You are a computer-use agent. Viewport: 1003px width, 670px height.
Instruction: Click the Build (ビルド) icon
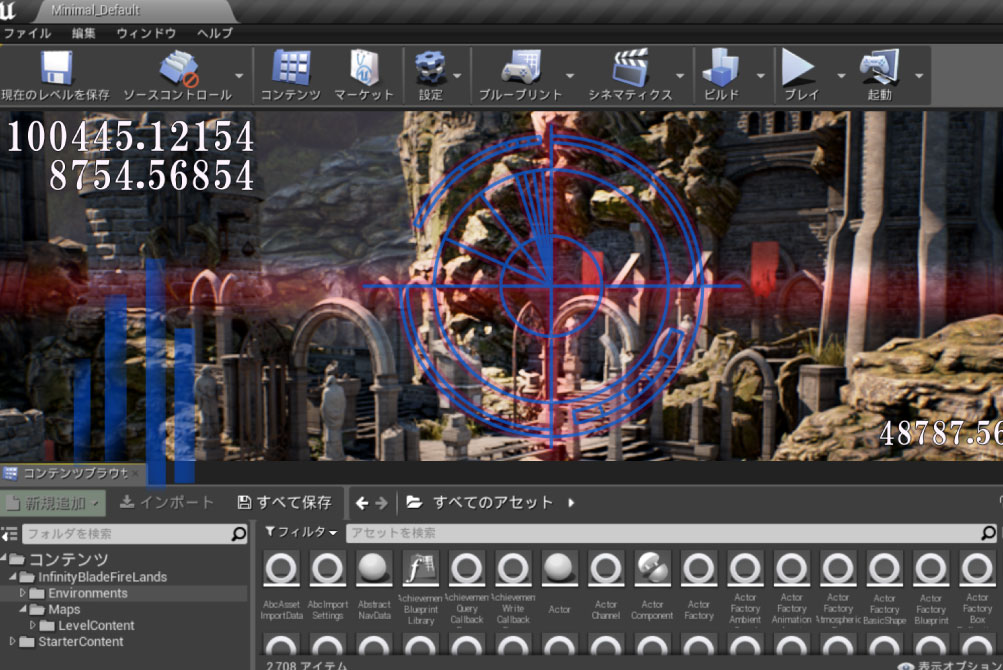721,68
